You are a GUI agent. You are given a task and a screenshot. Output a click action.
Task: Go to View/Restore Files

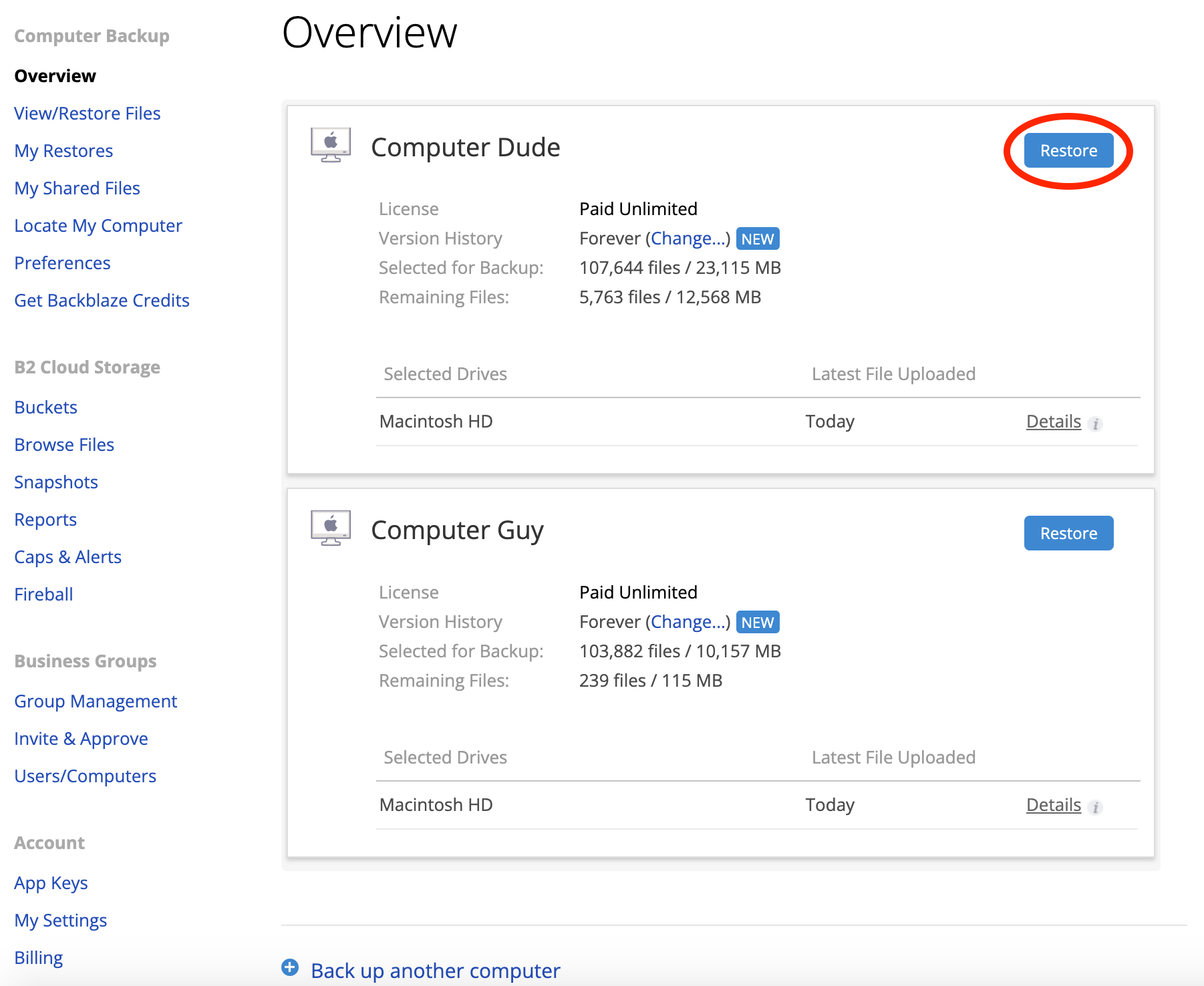coord(88,114)
